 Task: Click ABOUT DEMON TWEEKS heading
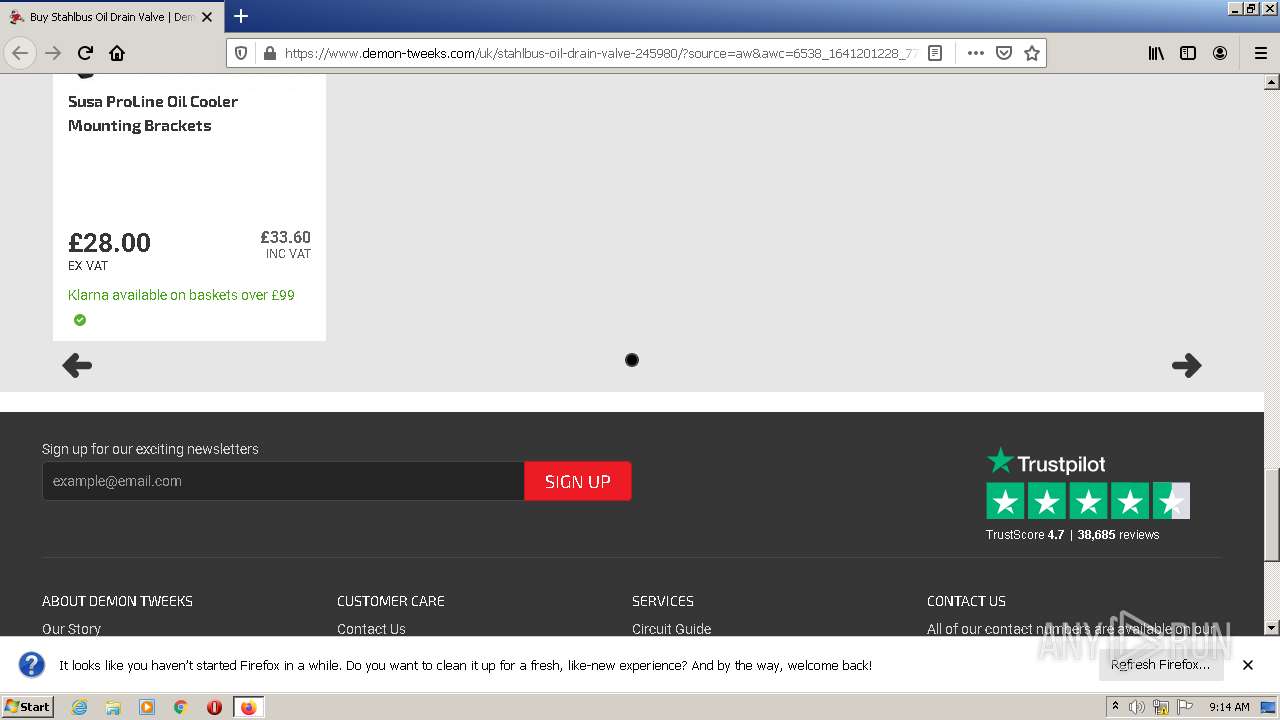pos(117,601)
